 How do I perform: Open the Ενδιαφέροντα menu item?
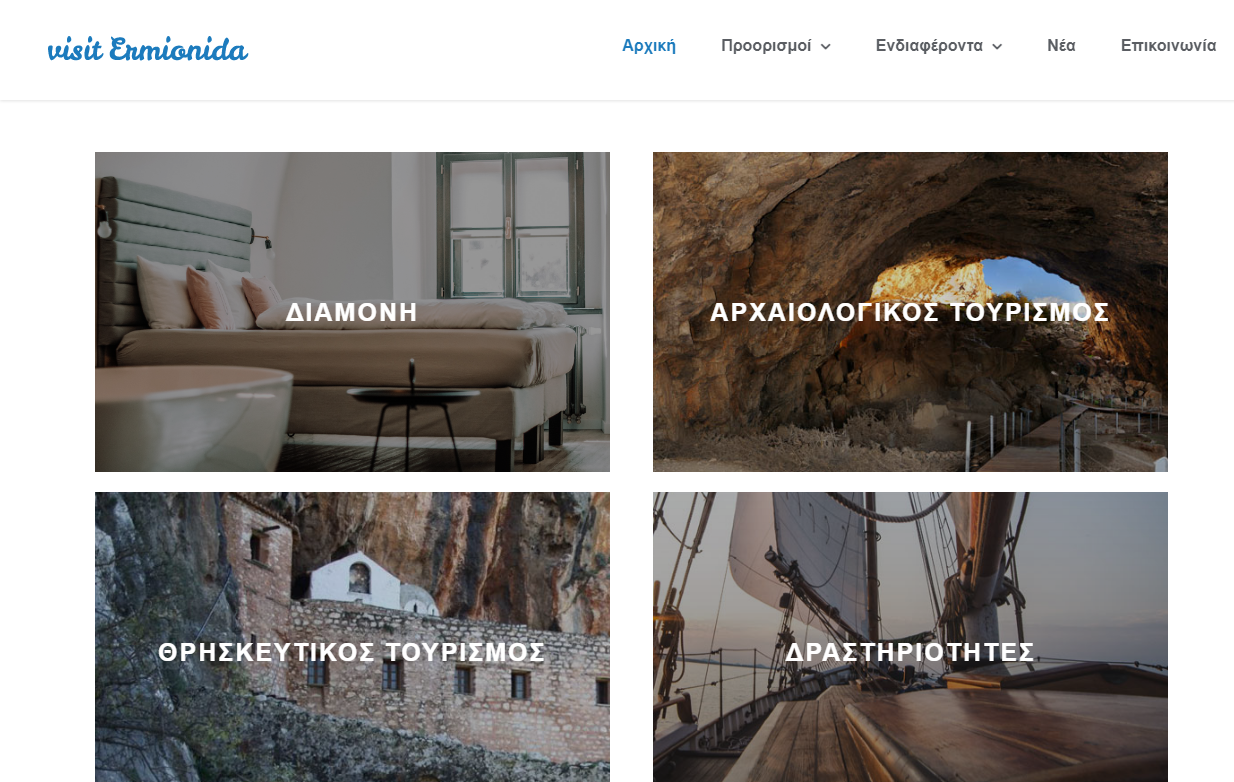click(929, 46)
